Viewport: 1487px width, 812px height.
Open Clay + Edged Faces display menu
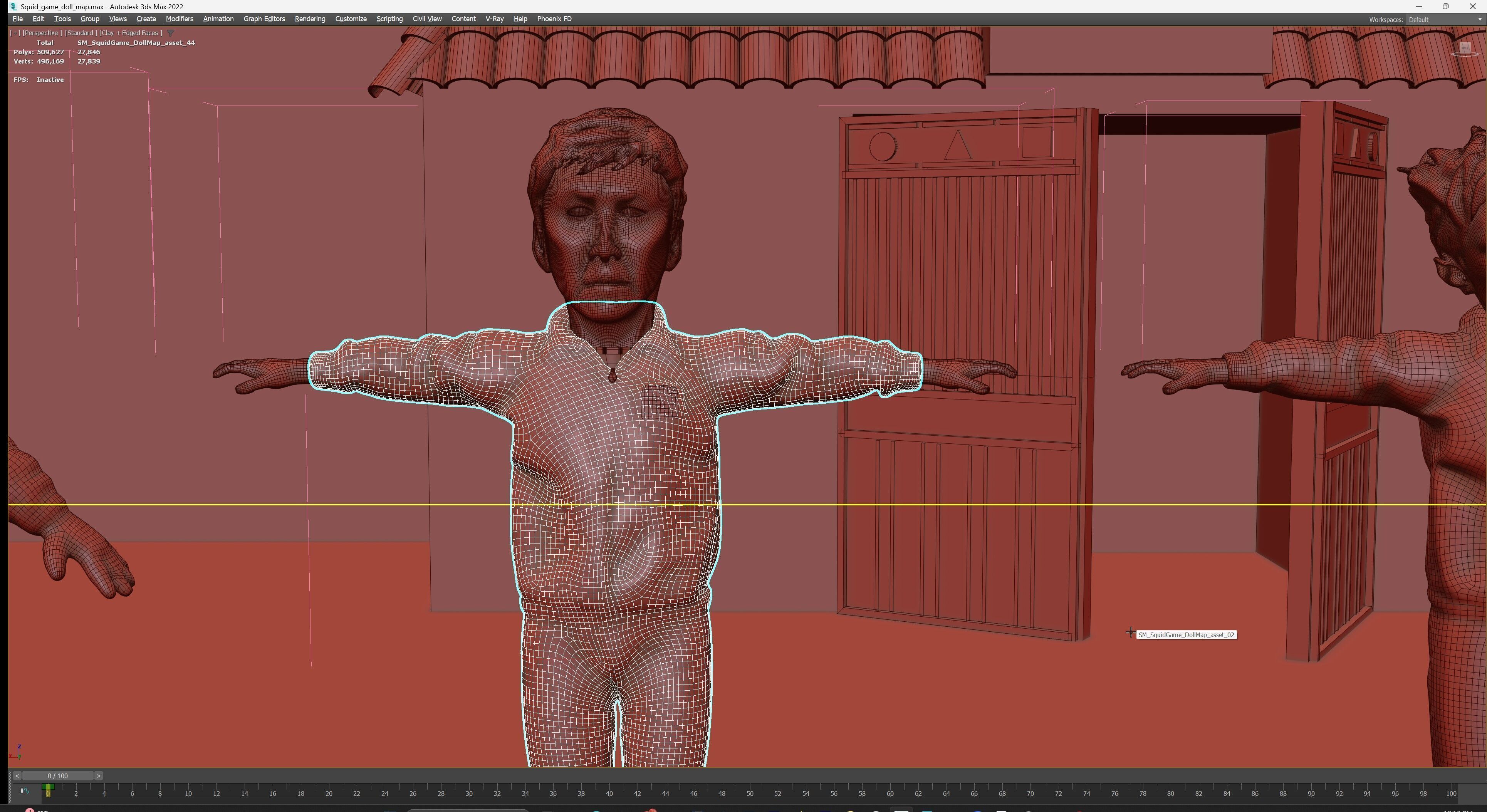tap(131, 33)
